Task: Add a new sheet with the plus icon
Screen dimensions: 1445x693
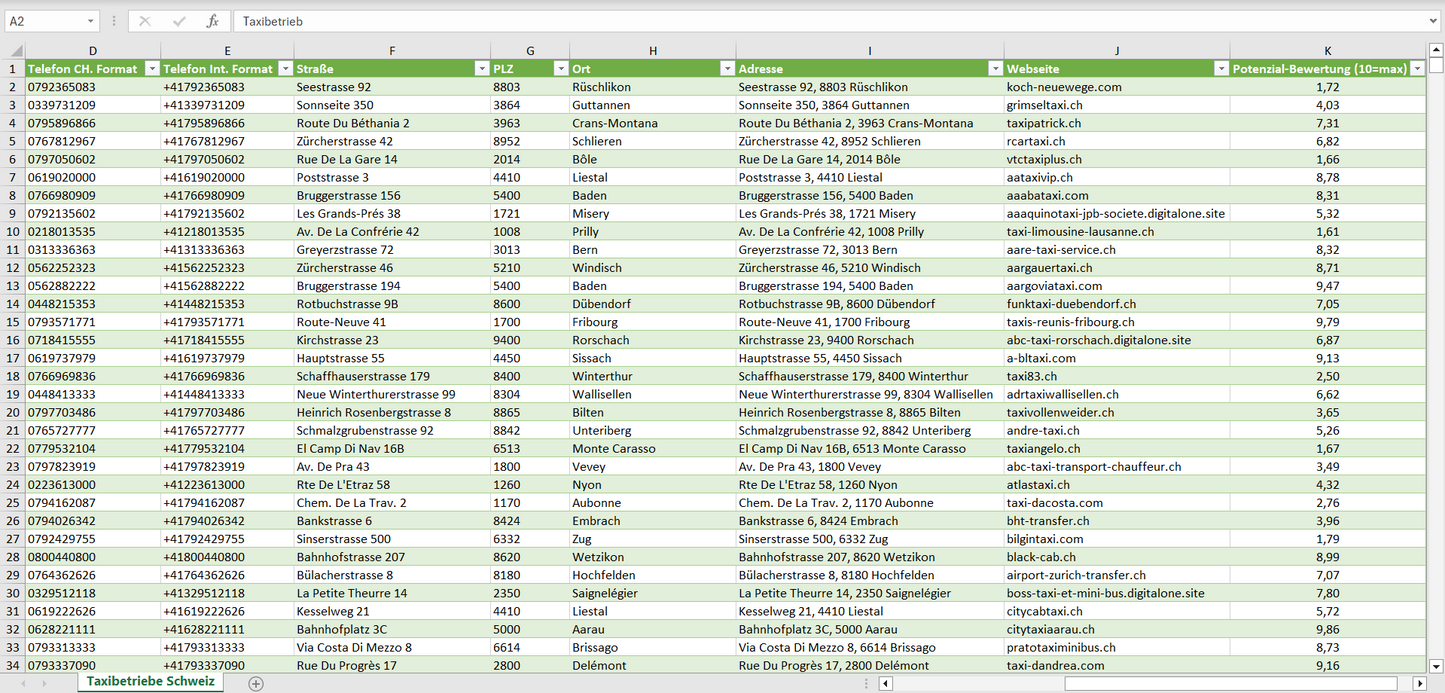Action: point(256,683)
